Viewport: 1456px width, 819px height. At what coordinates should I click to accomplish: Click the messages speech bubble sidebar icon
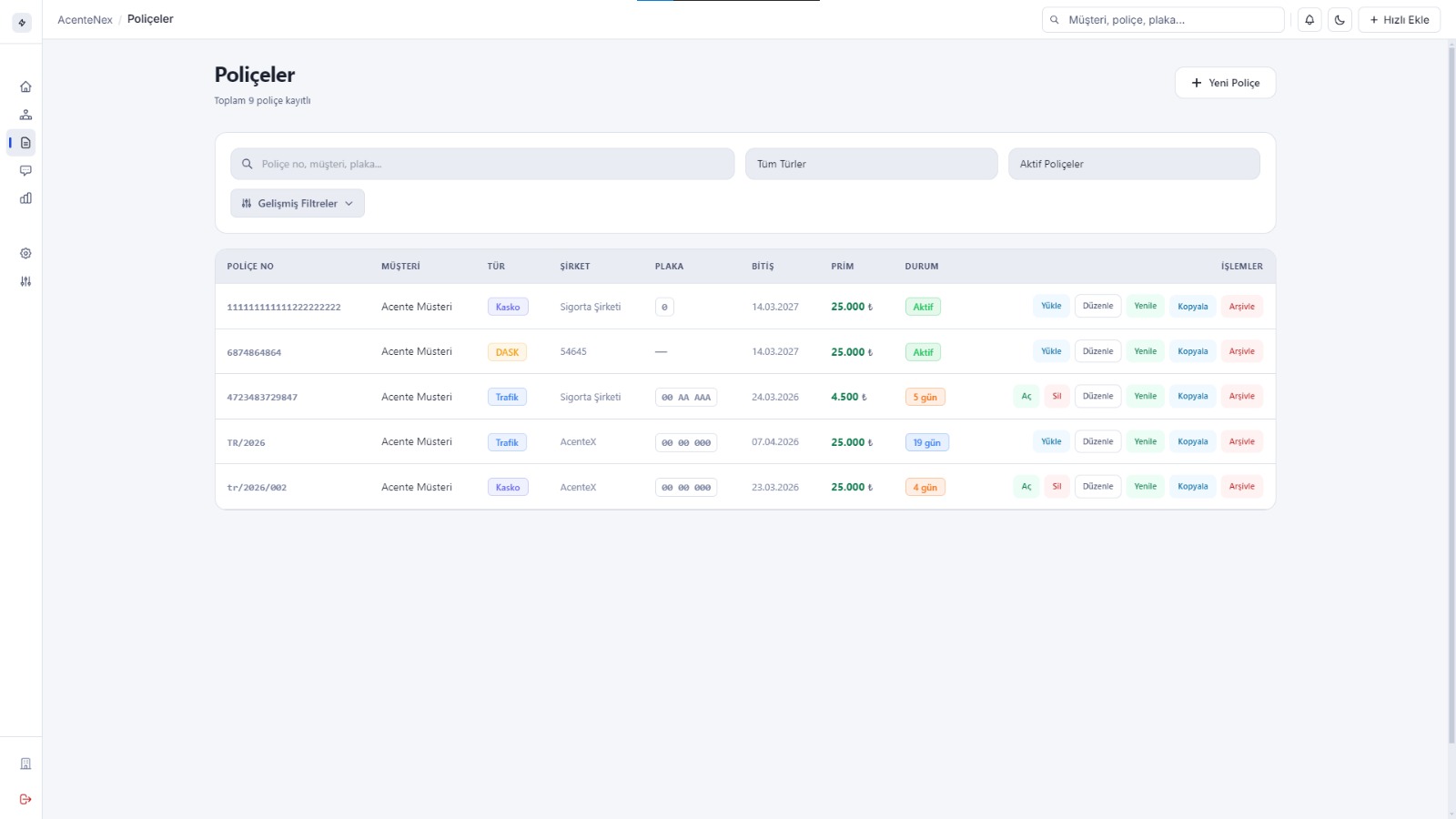(25, 170)
